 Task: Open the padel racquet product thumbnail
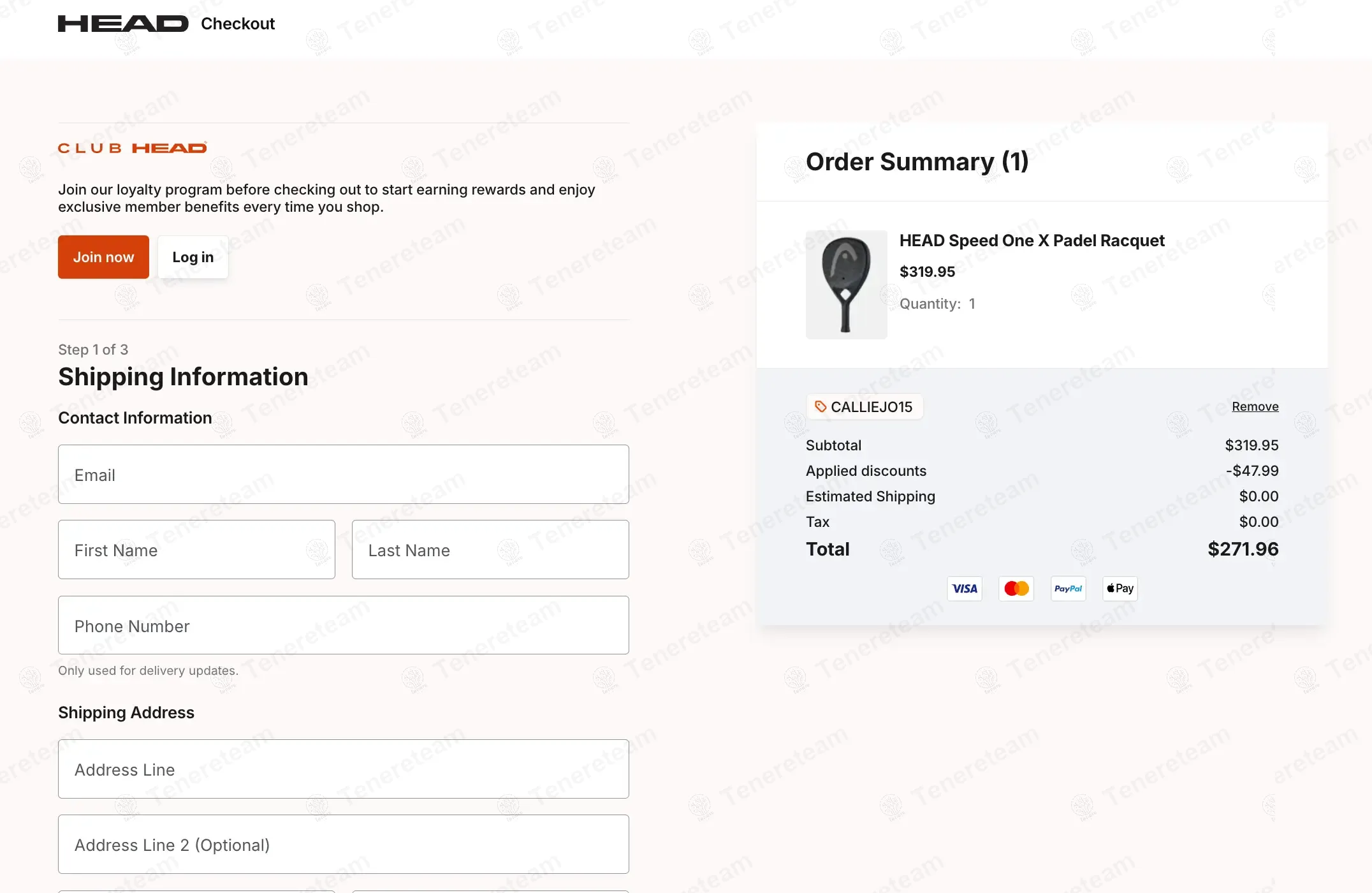pyautogui.click(x=846, y=284)
